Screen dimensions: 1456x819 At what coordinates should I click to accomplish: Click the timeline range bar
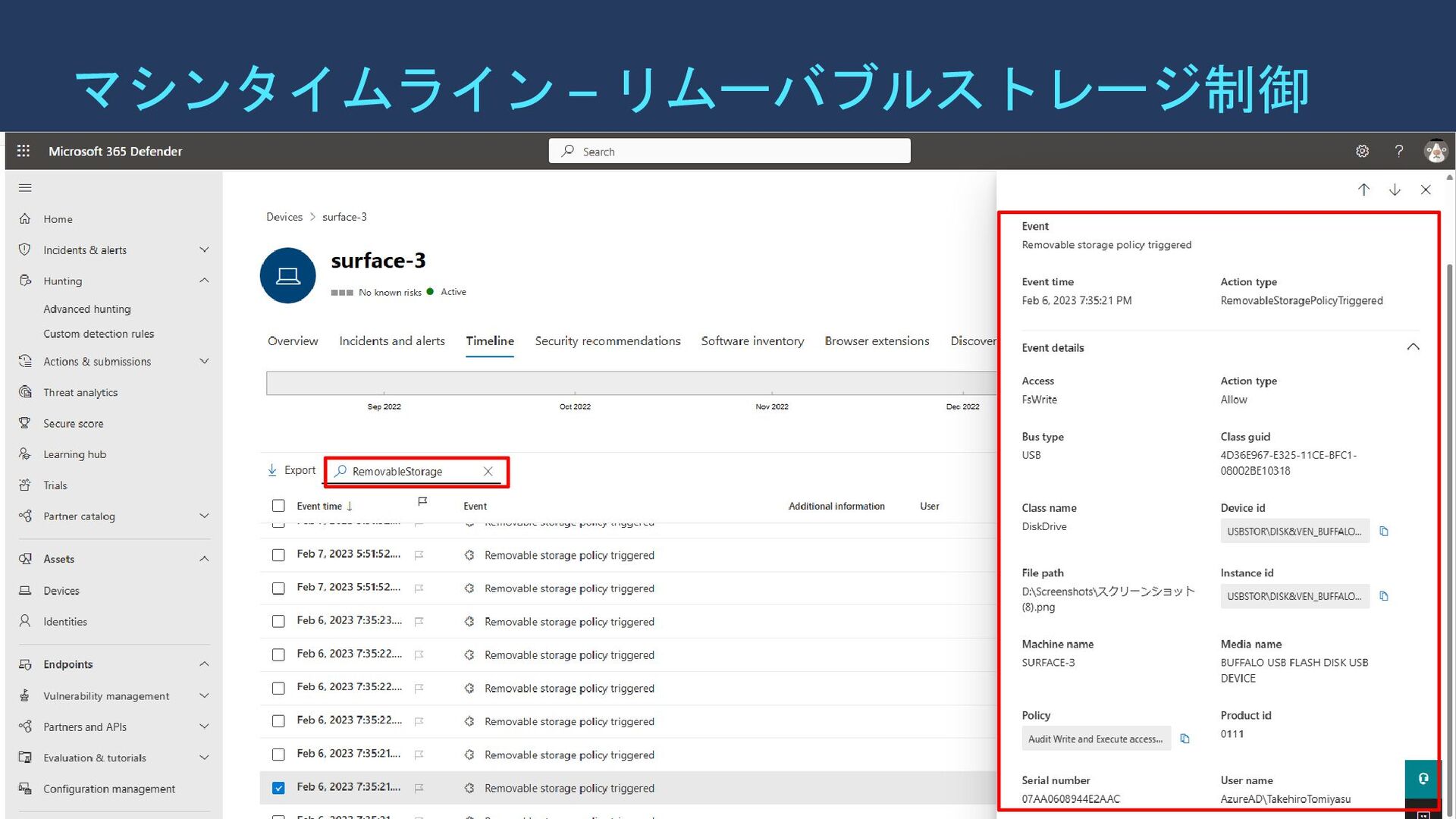click(x=631, y=383)
